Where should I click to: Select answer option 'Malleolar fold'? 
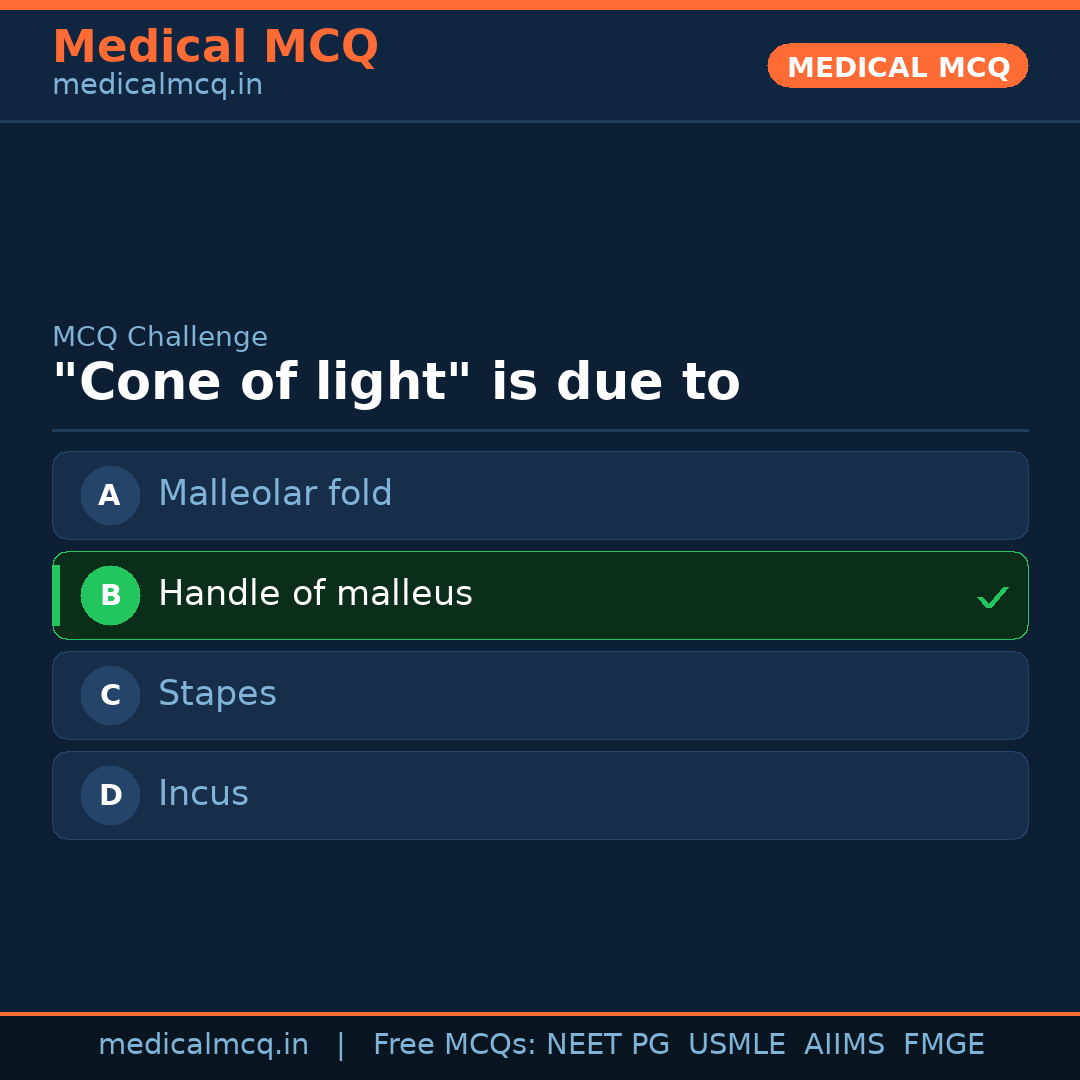point(540,495)
